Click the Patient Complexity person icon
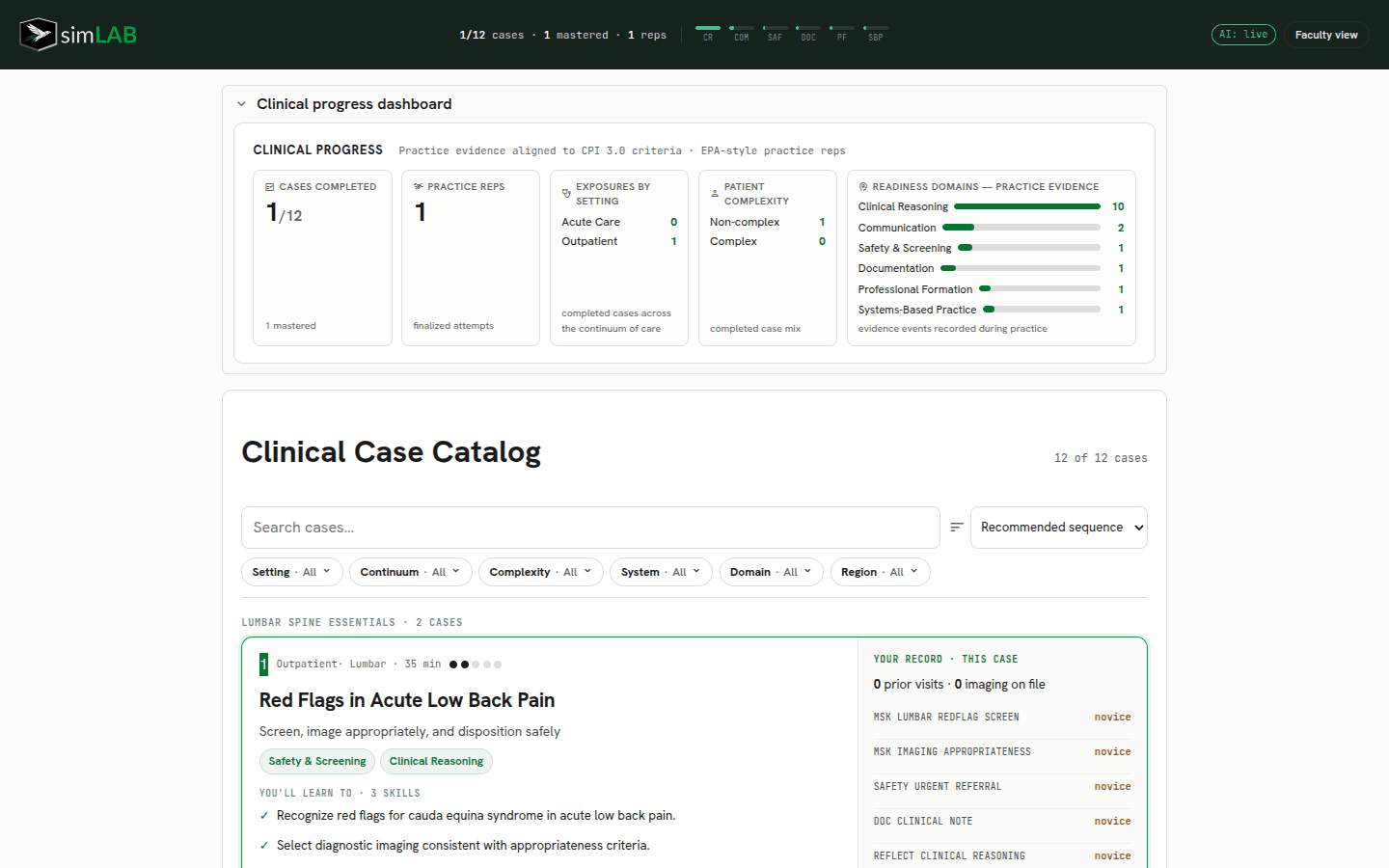This screenshot has height=868, width=1389. (715, 194)
